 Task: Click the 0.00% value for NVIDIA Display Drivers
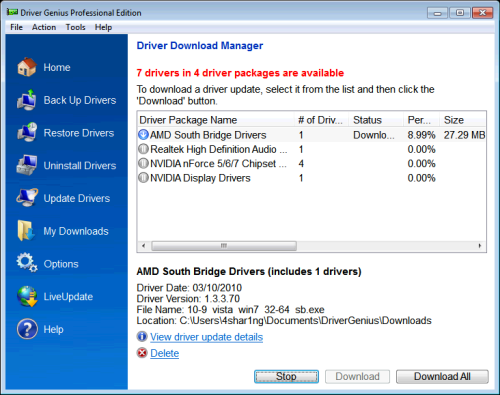click(x=421, y=178)
